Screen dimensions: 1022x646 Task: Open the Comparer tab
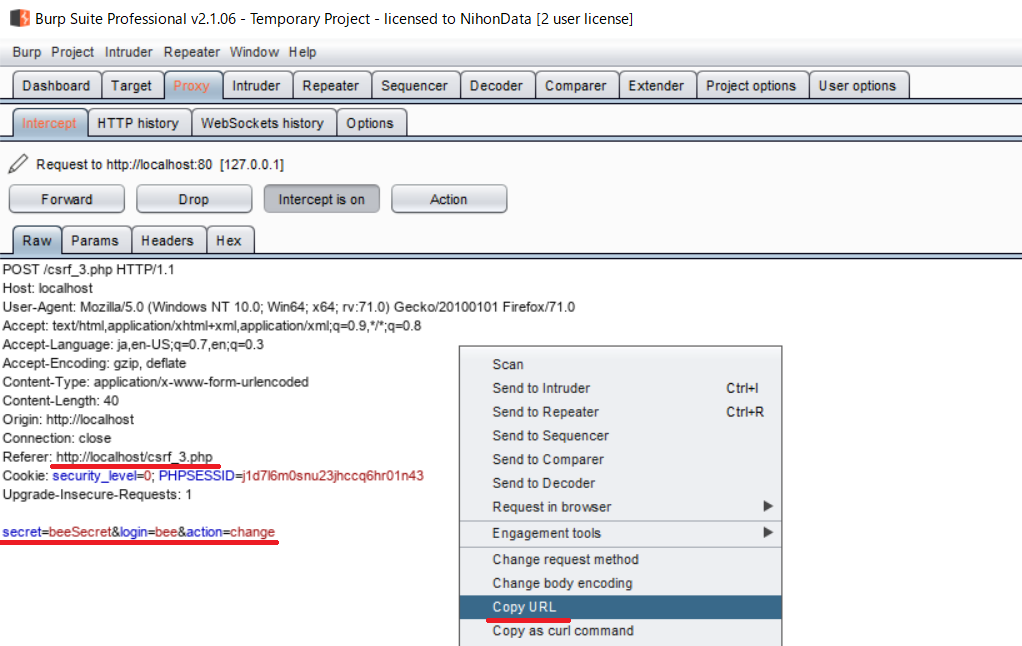[576, 85]
